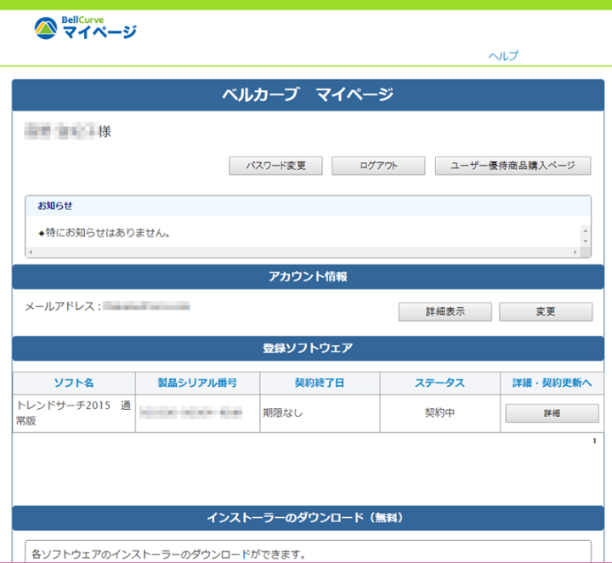Image resolution: width=612 pixels, height=563 pixels.
Task: Select the トレンドサーチ2015 通常版 cell
Action: coord(74,413)
